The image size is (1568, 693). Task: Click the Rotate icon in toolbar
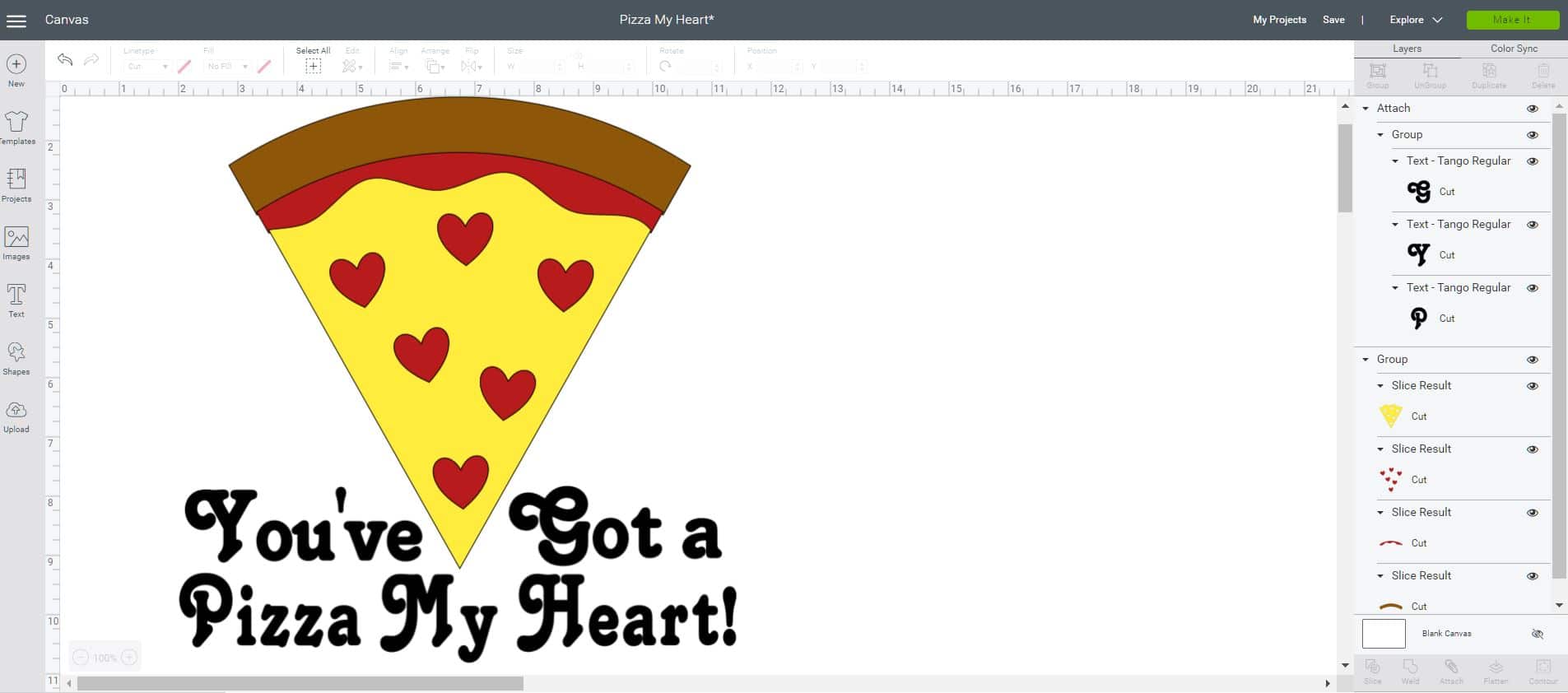(665, 66)
